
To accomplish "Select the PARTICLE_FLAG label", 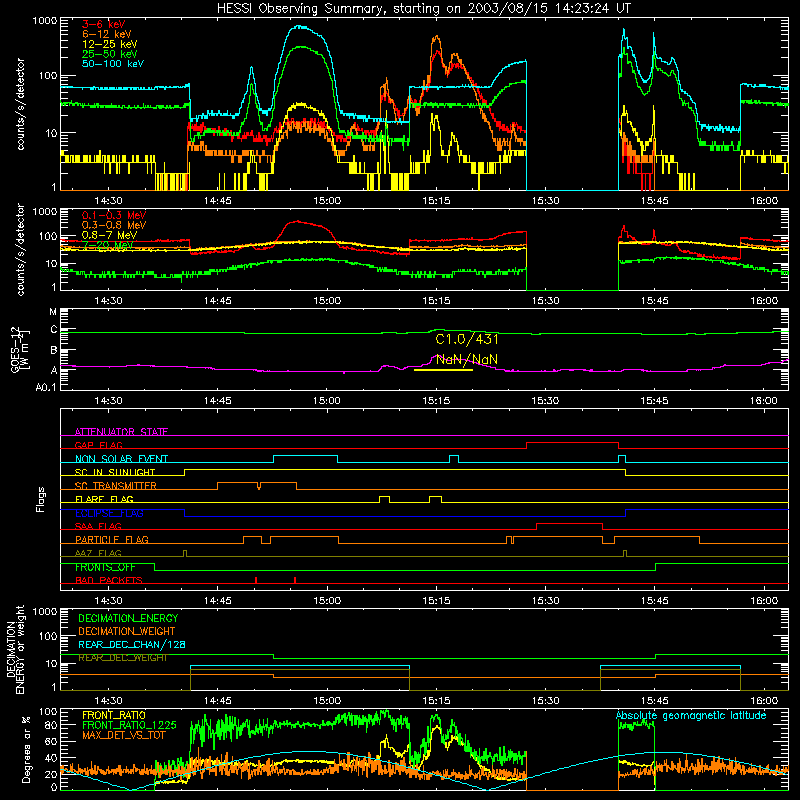I will [x=112, y=539].
